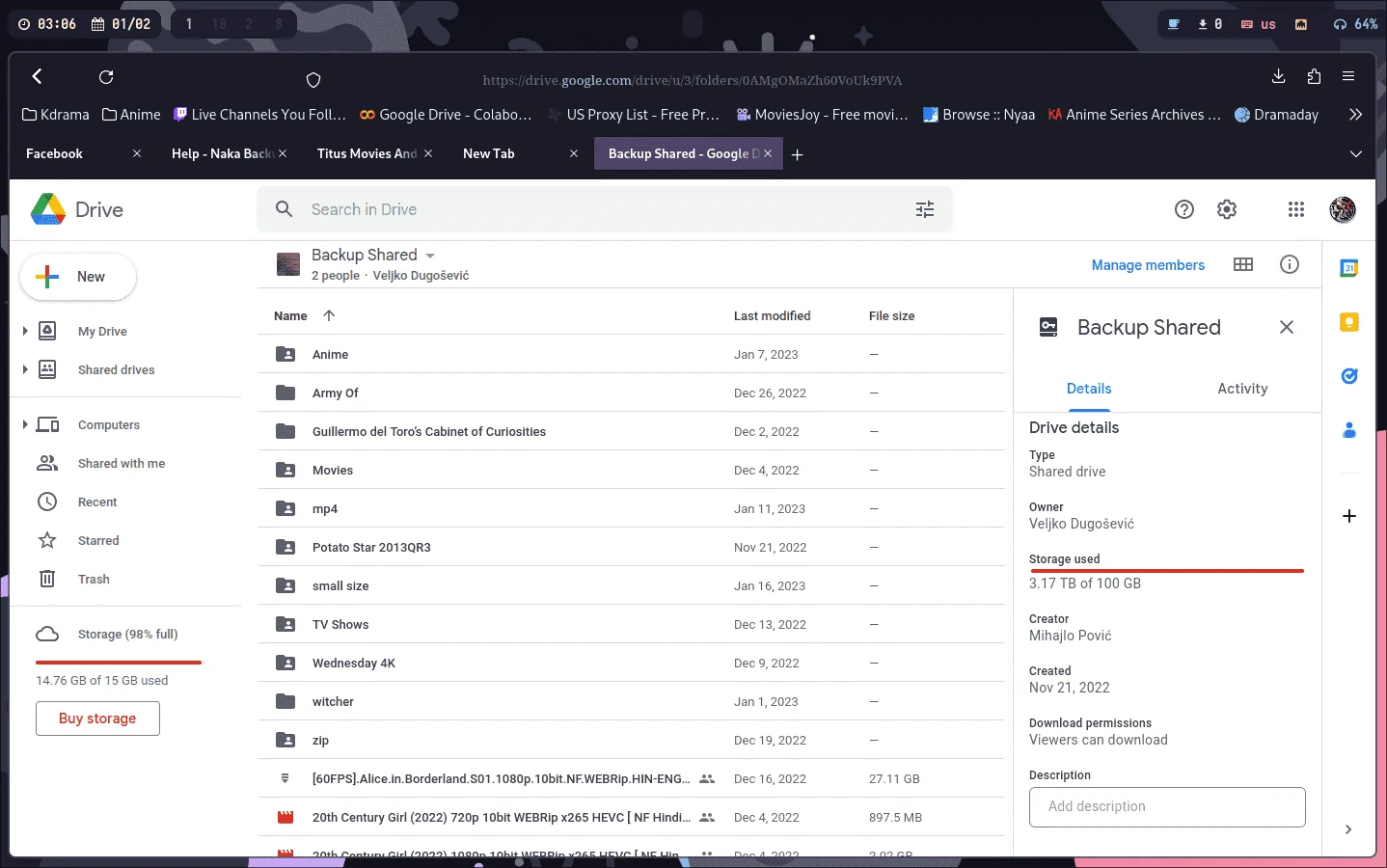Open Google Keep side panel
The image size is (1387, 868).
click(1349, 322)
